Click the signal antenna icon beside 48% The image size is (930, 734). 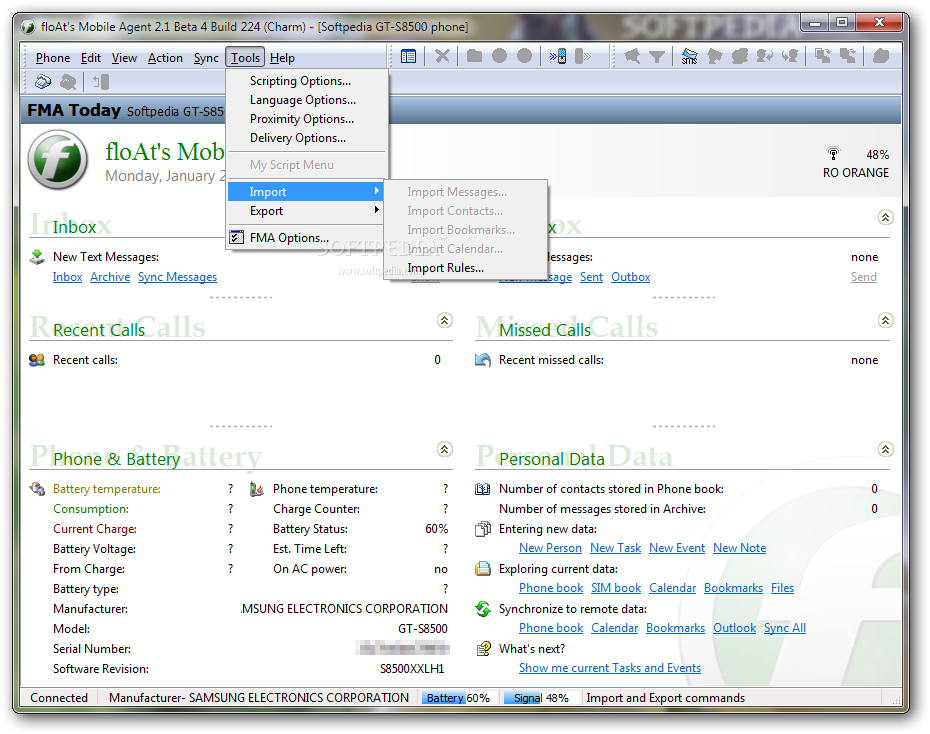tap(833, 154)
